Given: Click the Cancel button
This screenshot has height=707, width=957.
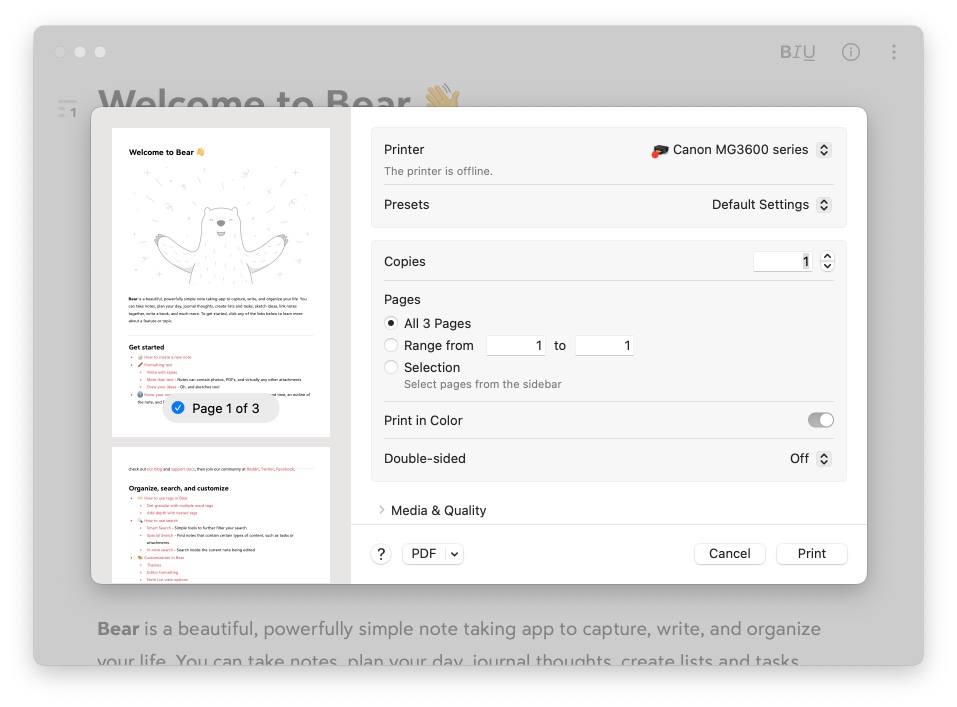Looking at the screenshot, I should pos(729,554).
